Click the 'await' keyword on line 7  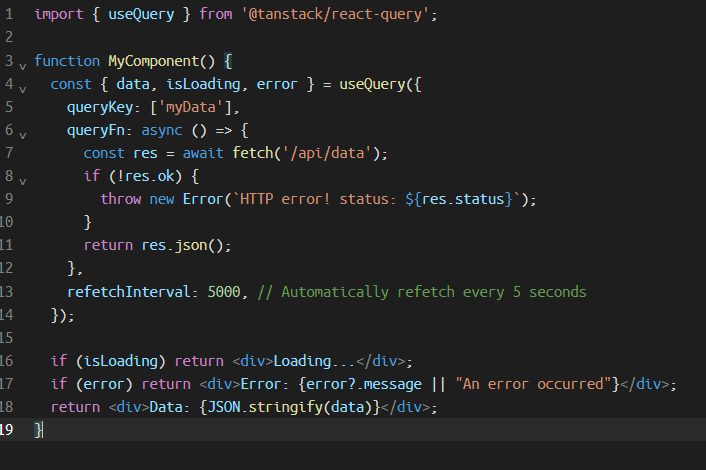(203, 153)
